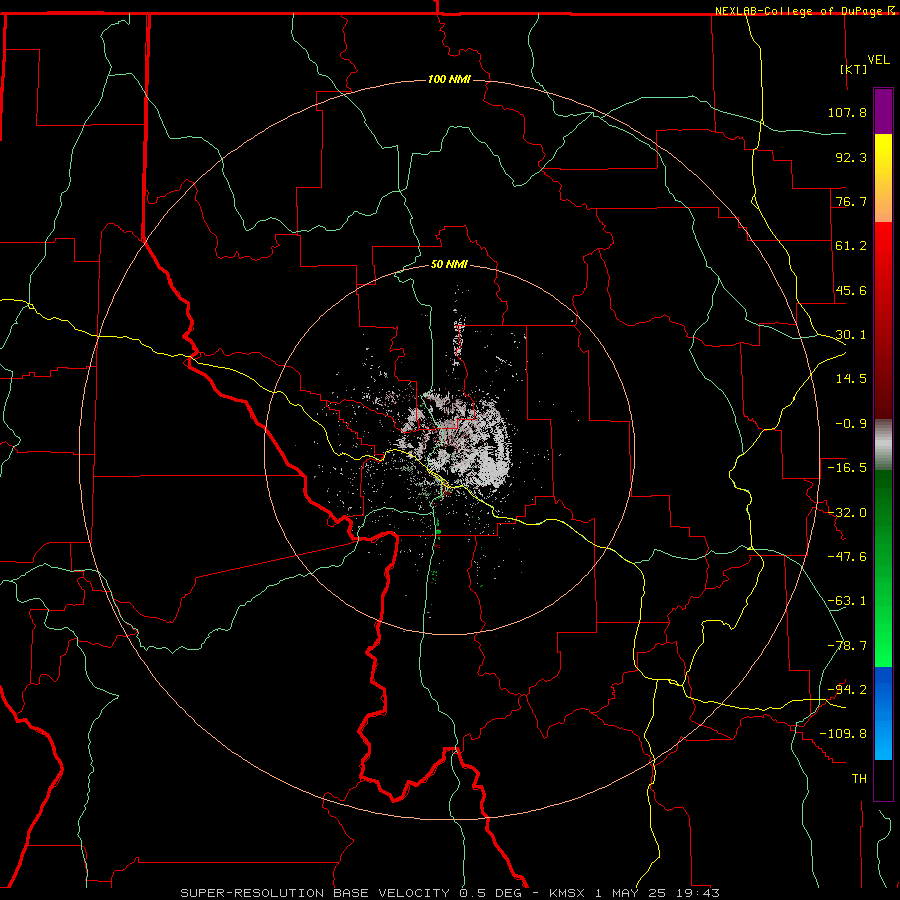The height and width of the screenshot is (900, 900).
Task: Click the TH threshold legend label
Action: pos(859,779)
